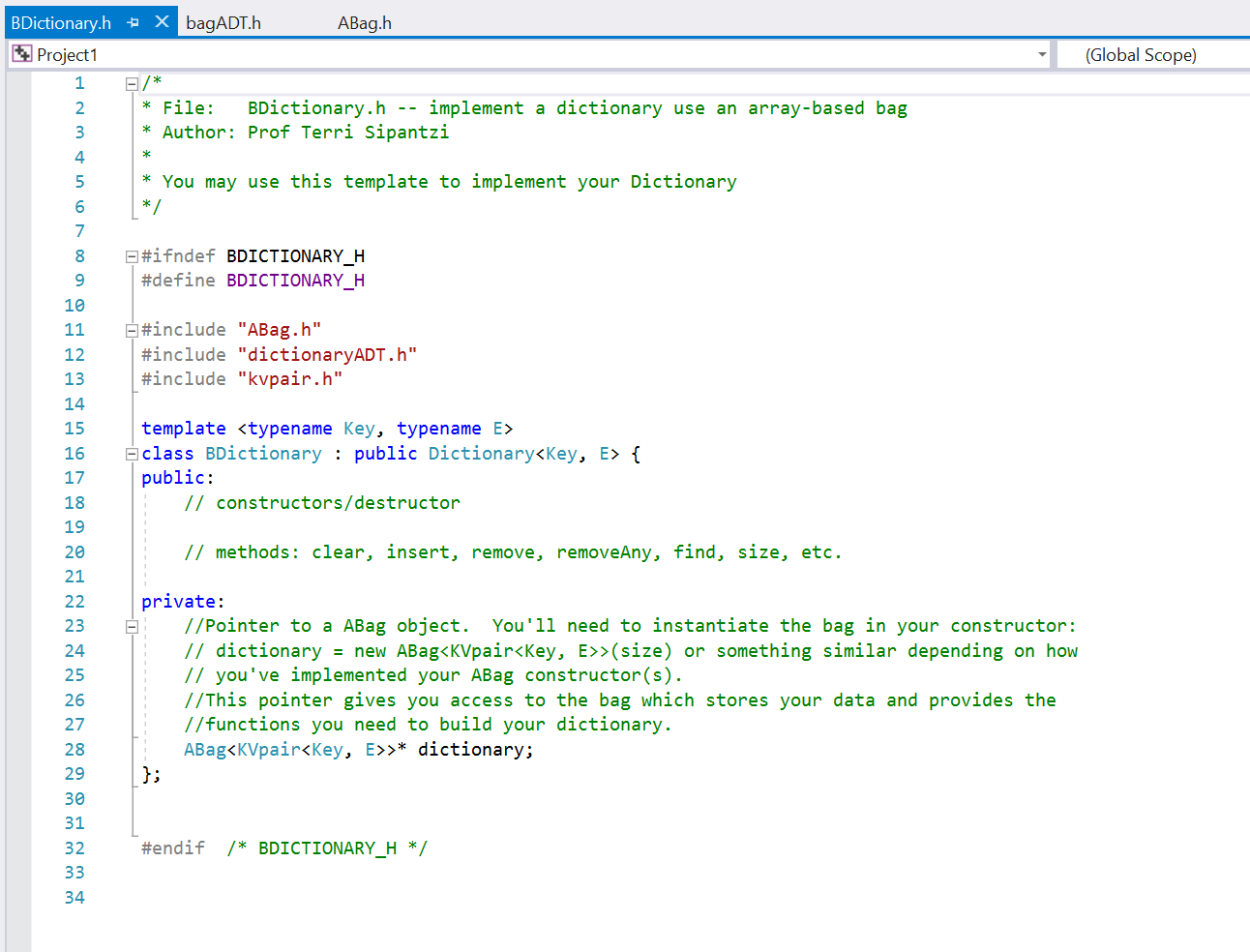Click line number 32

74,848
